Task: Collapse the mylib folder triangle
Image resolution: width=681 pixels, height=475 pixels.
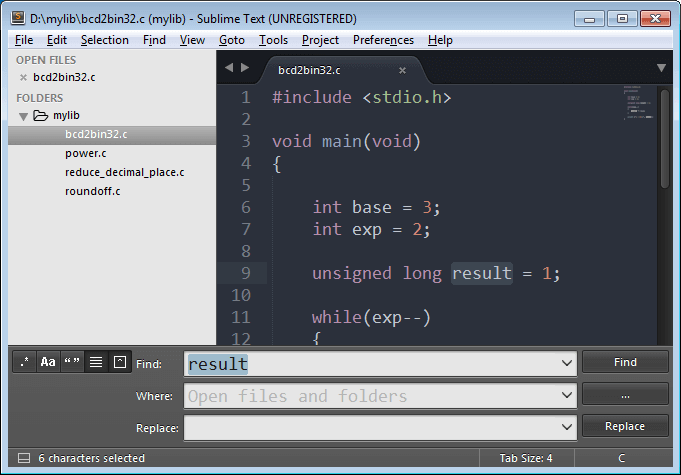Action: pos(23,116)
